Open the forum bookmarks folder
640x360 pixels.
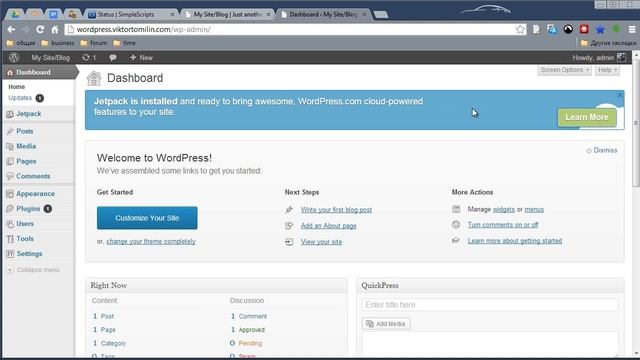(94, 43)
